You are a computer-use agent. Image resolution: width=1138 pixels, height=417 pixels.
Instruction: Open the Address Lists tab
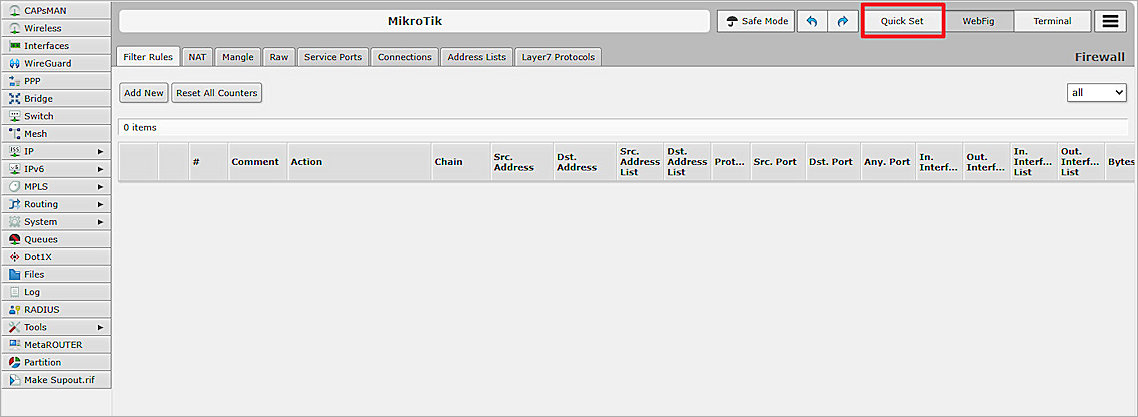click(x=477, y=57)
